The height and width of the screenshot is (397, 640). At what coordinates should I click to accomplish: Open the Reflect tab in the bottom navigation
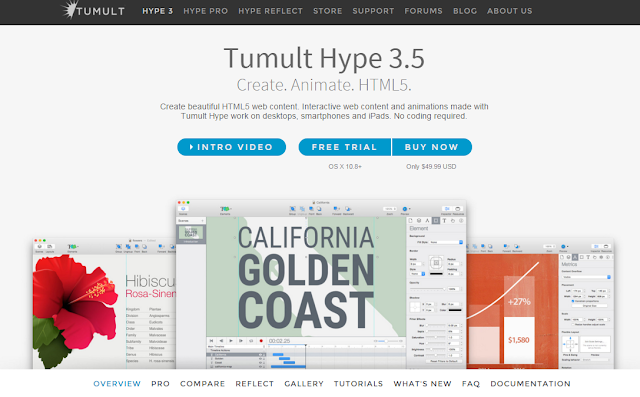coord(255,384)
